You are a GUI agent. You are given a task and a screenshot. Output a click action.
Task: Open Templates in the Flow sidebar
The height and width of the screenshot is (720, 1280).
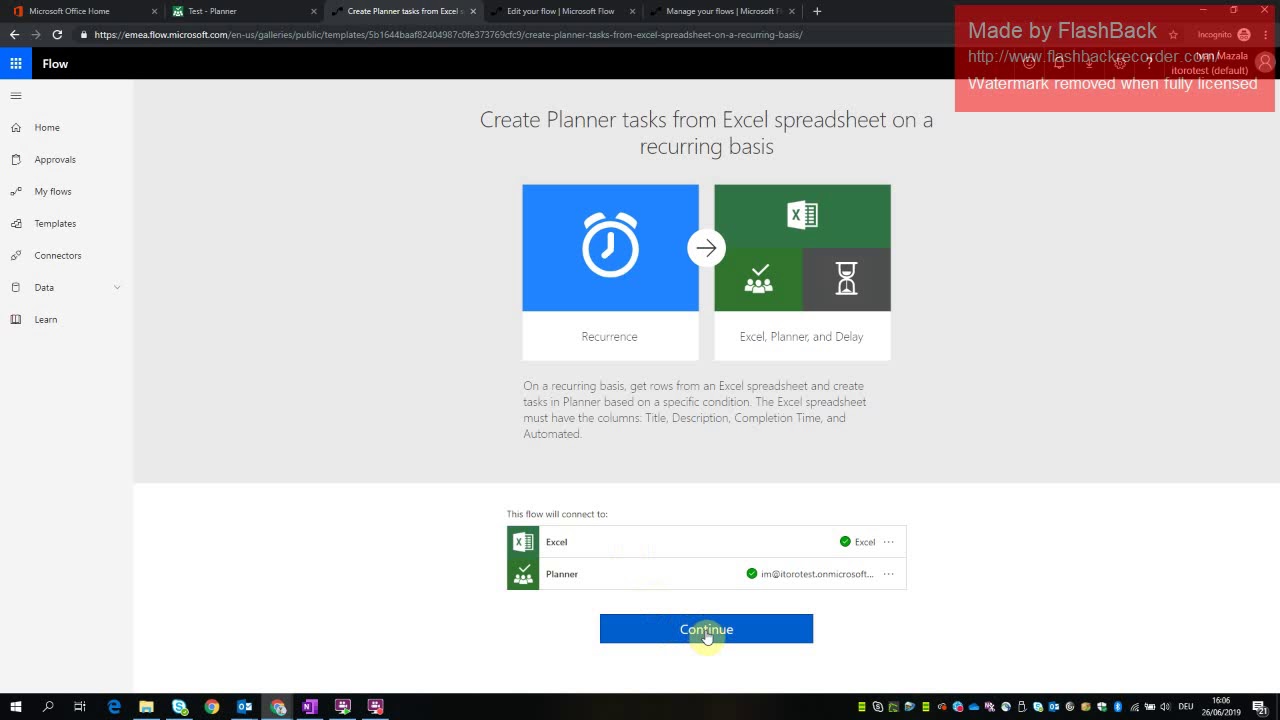(x=55, y=224)
